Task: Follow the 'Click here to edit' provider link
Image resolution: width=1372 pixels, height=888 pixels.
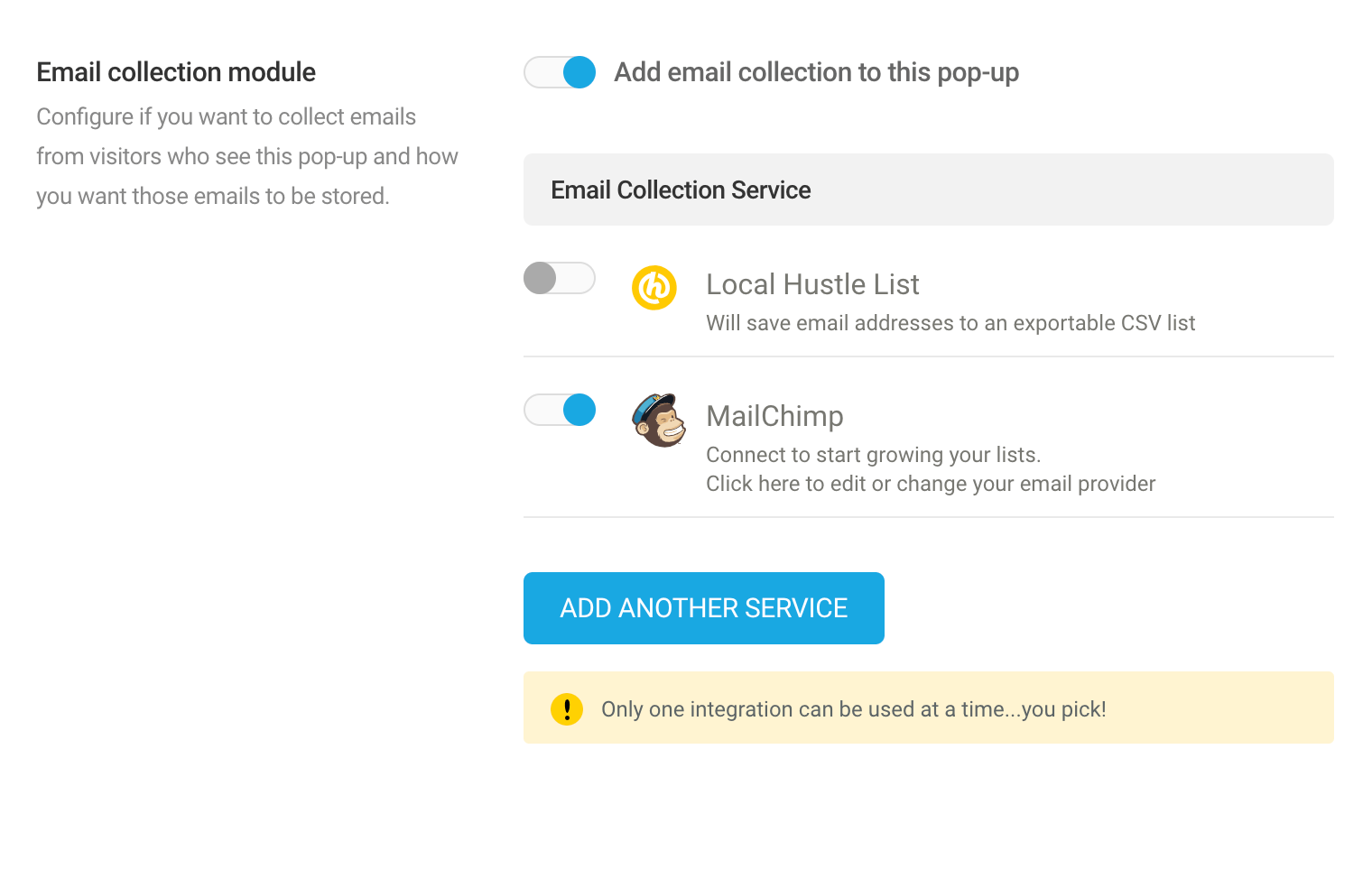Action: [x=930, y=484]
